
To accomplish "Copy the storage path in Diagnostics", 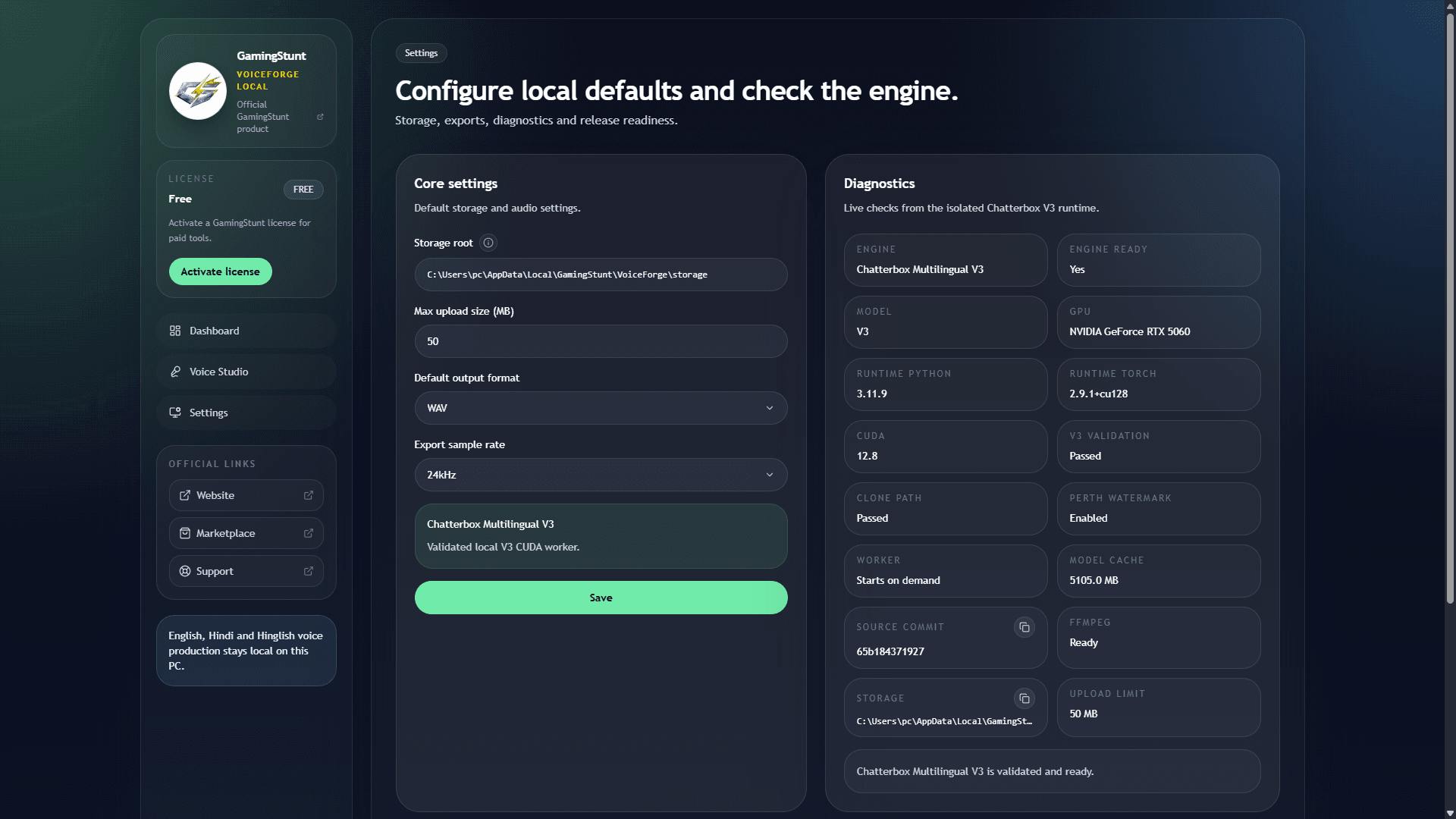I will tap(1024, 698).
